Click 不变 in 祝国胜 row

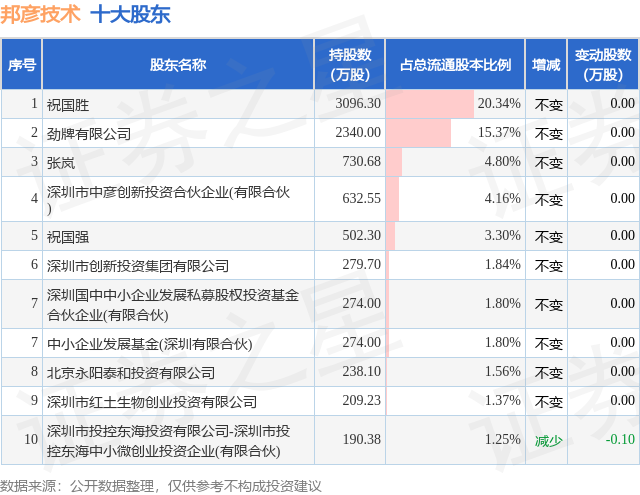(549, 105)
